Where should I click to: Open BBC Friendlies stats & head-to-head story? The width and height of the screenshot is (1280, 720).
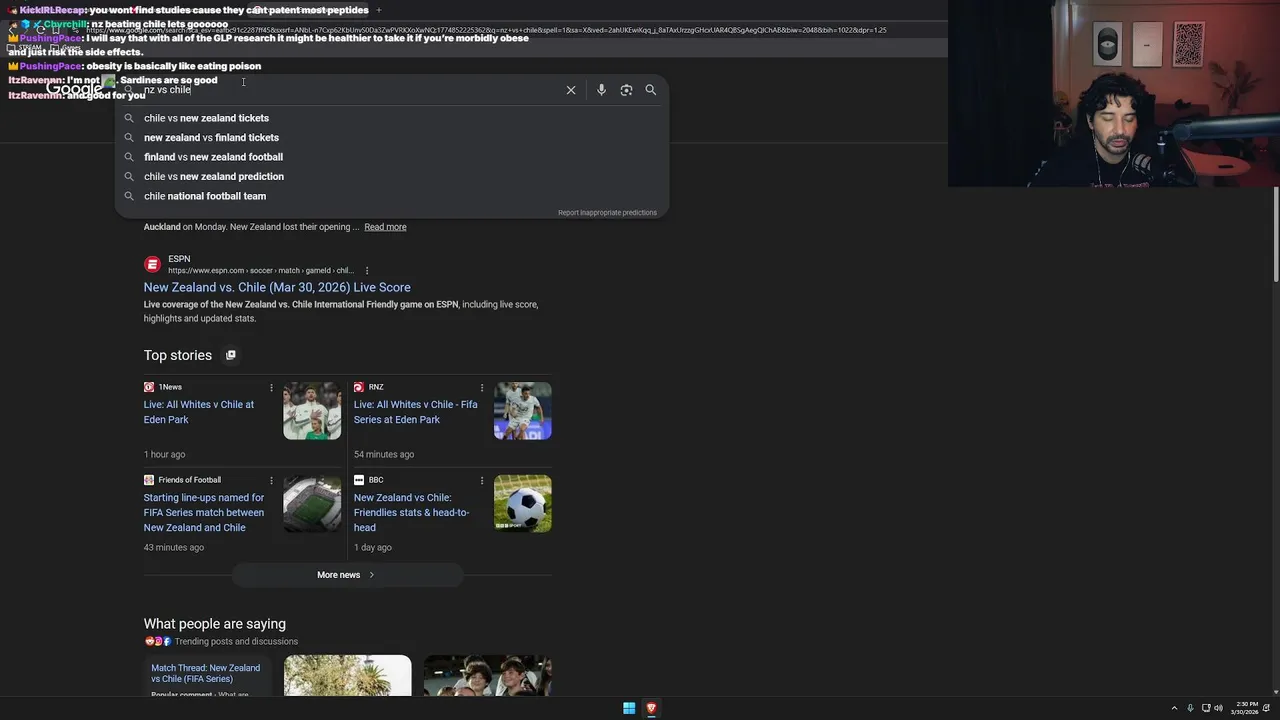tap(411, 513)
